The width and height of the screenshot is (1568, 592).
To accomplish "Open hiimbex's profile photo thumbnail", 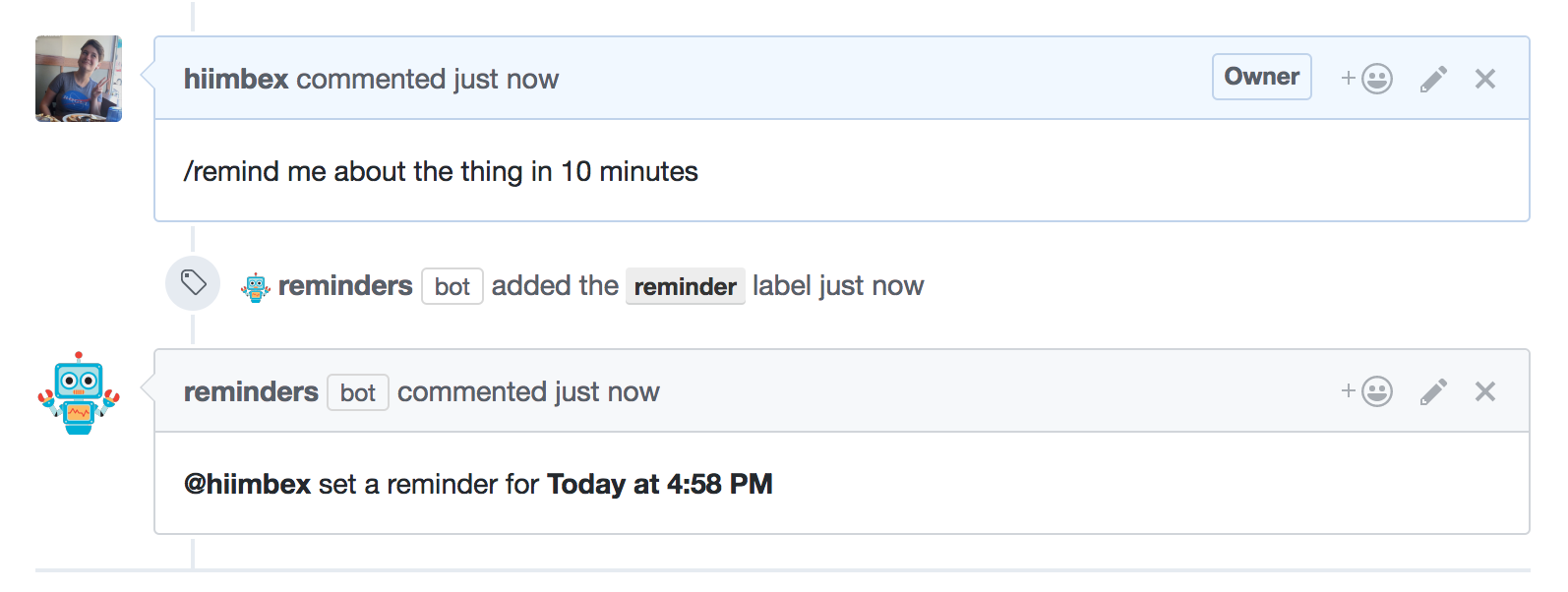I will 79,79.
